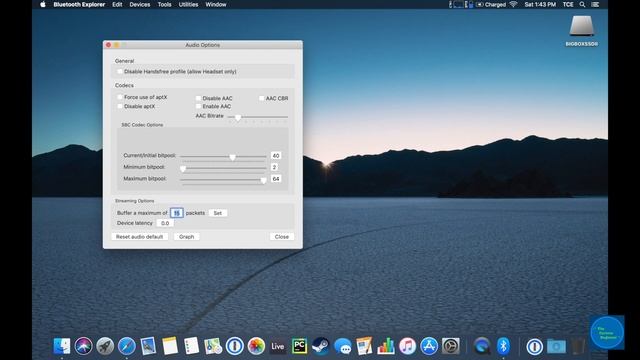Click battery Charged status in menu bar
The width and height of the screenshot is (640, 360).
[x=491, y=4]
